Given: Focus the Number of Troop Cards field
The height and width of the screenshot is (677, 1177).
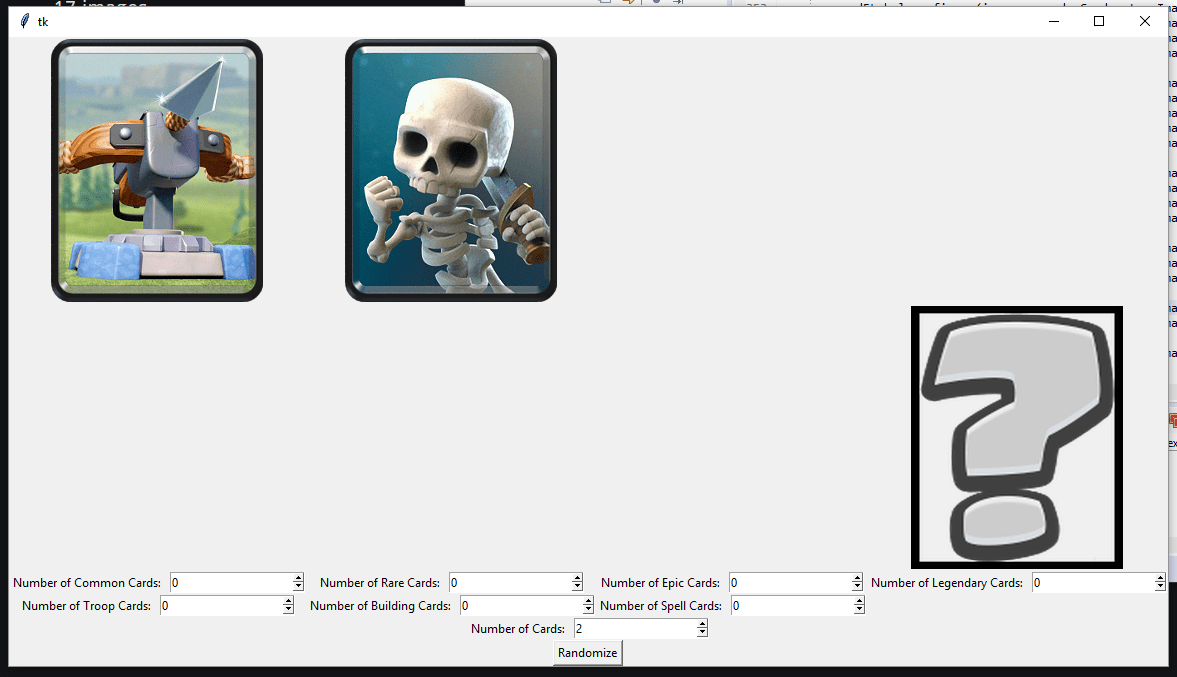Looking at the screenshot, I should coord(221,606).
